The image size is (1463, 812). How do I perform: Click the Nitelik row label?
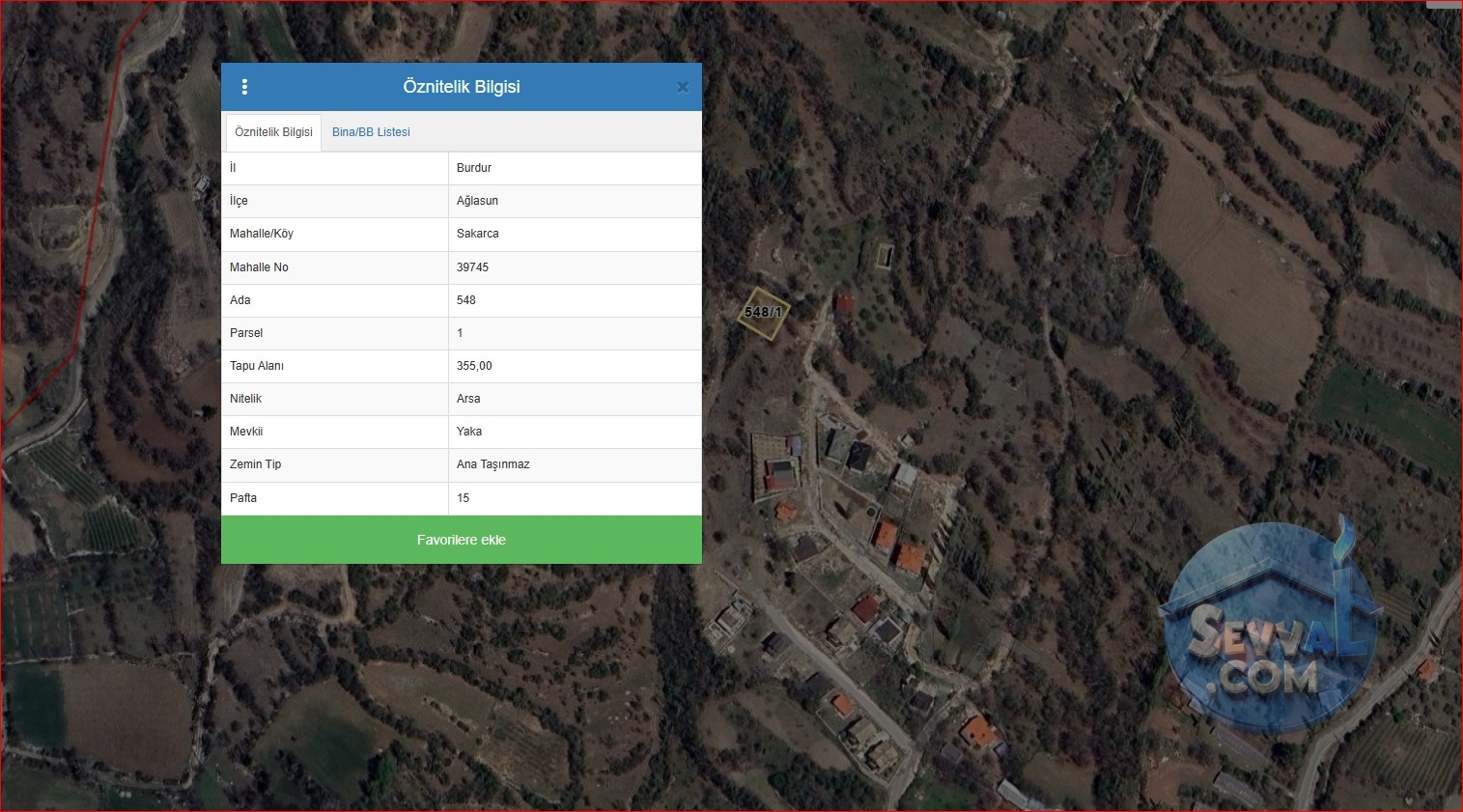(245, 399)
